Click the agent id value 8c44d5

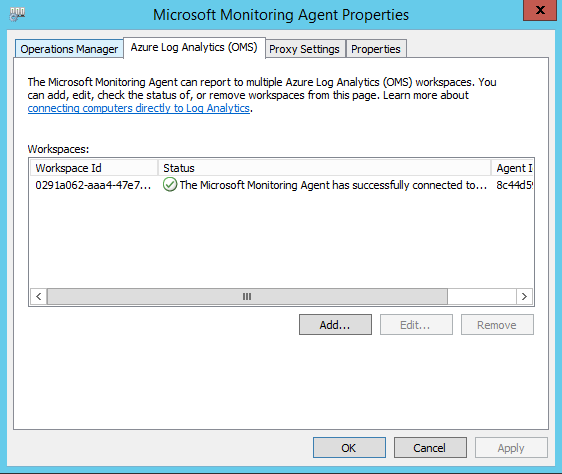pos(515,185)
